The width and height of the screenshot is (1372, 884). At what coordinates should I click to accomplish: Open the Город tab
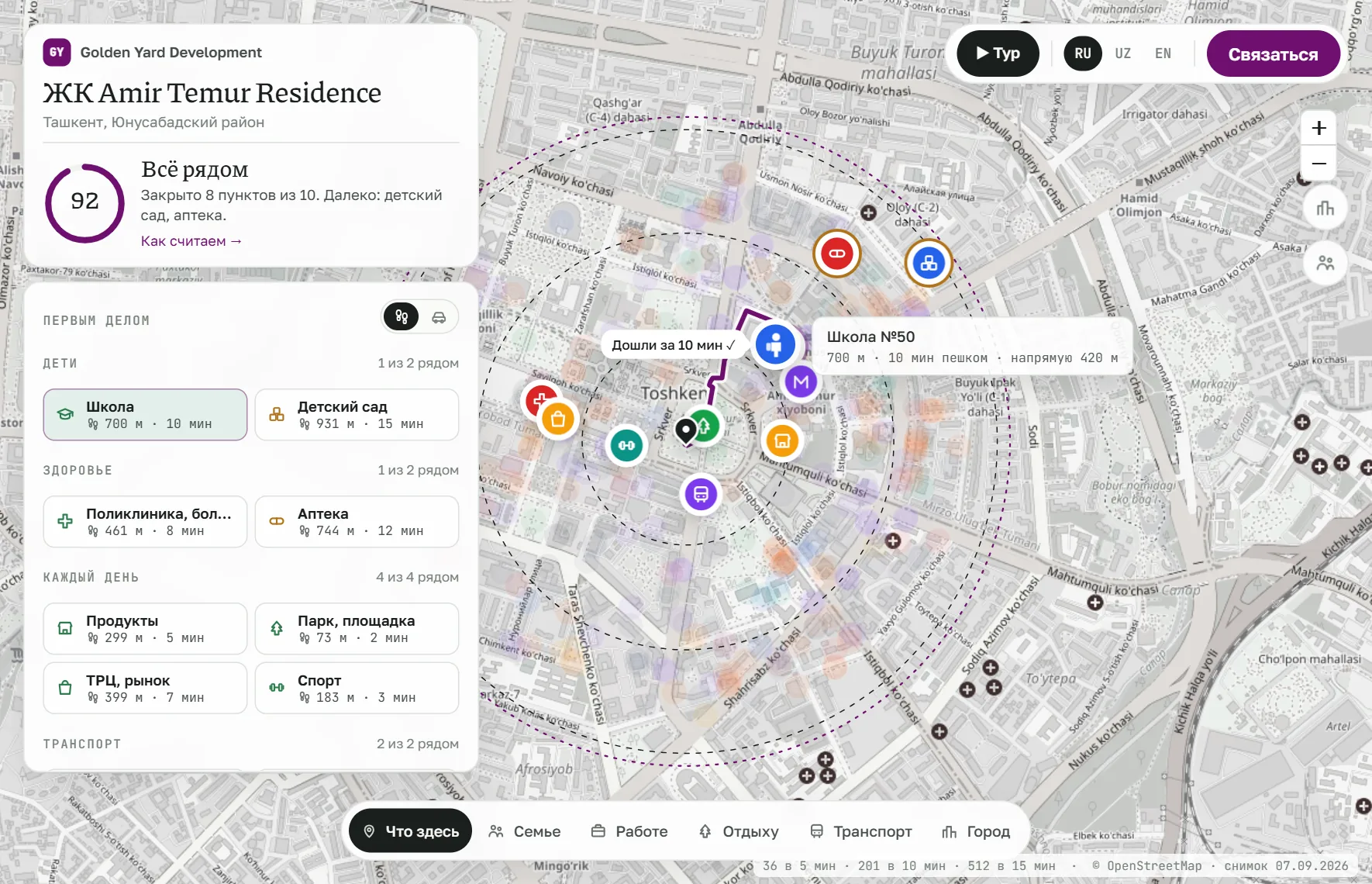[976, 831]
